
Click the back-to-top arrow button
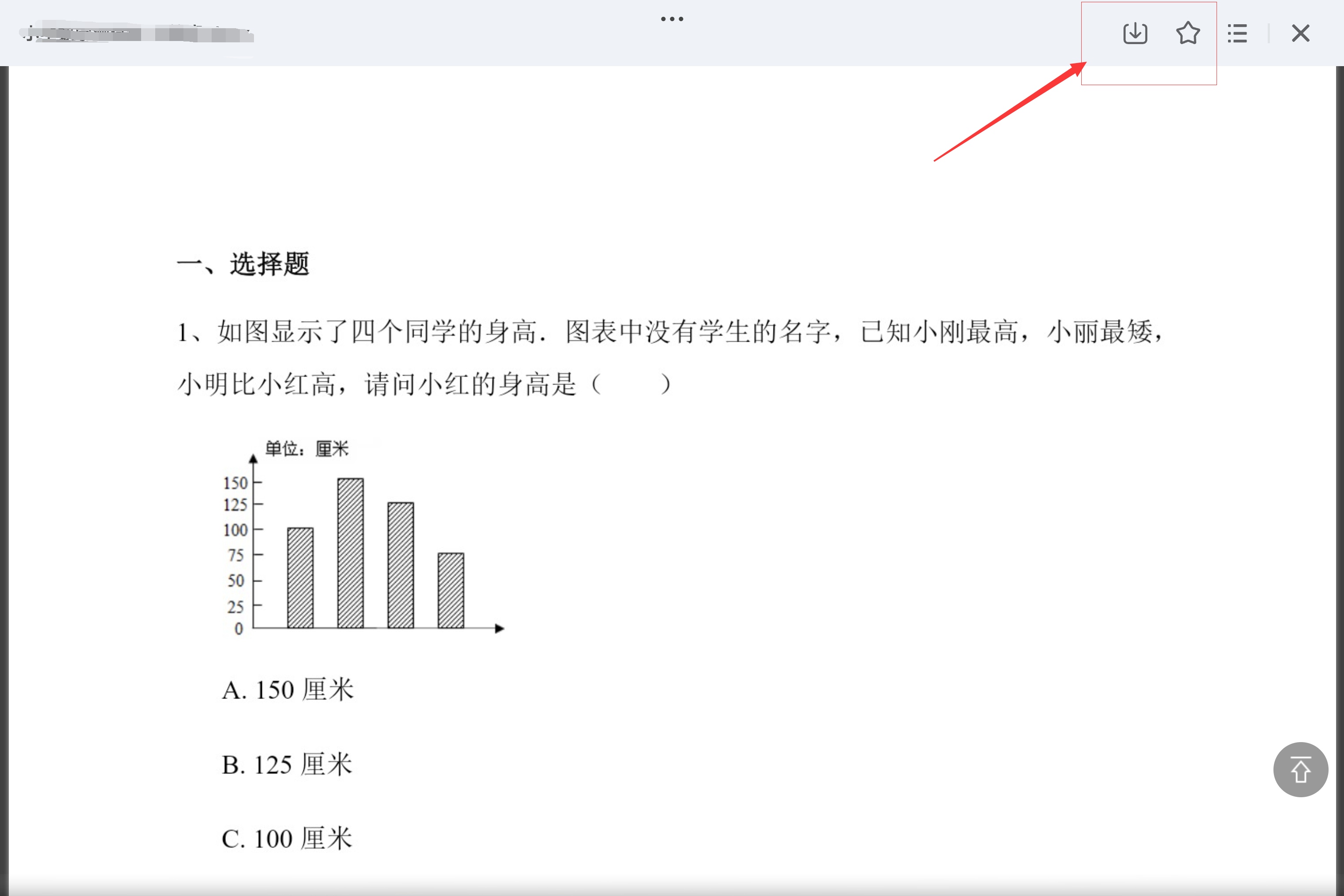(x=1301, y=769)
